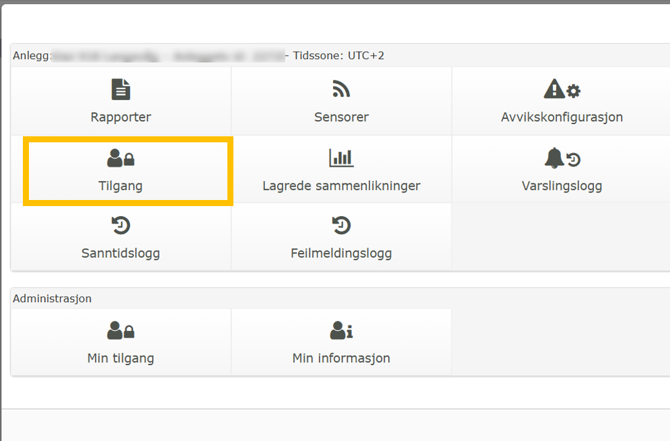The height and width of the screenshot is (441, 670).
Task: Click the history icon above Sanntidslogg
Action: (121, 226)
